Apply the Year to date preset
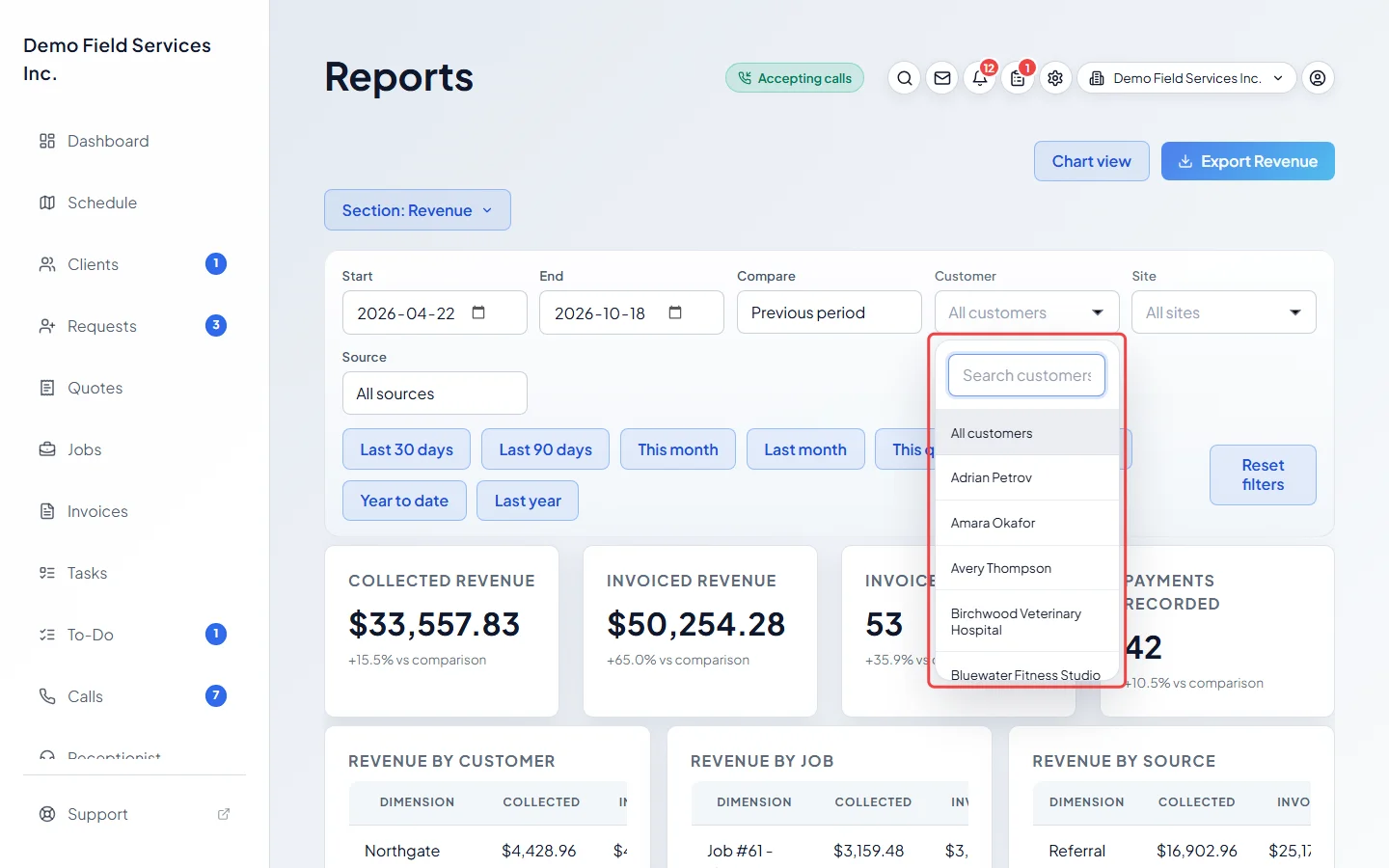The width and height of the screenshot is (1389, 868). (x=404, y=501)
